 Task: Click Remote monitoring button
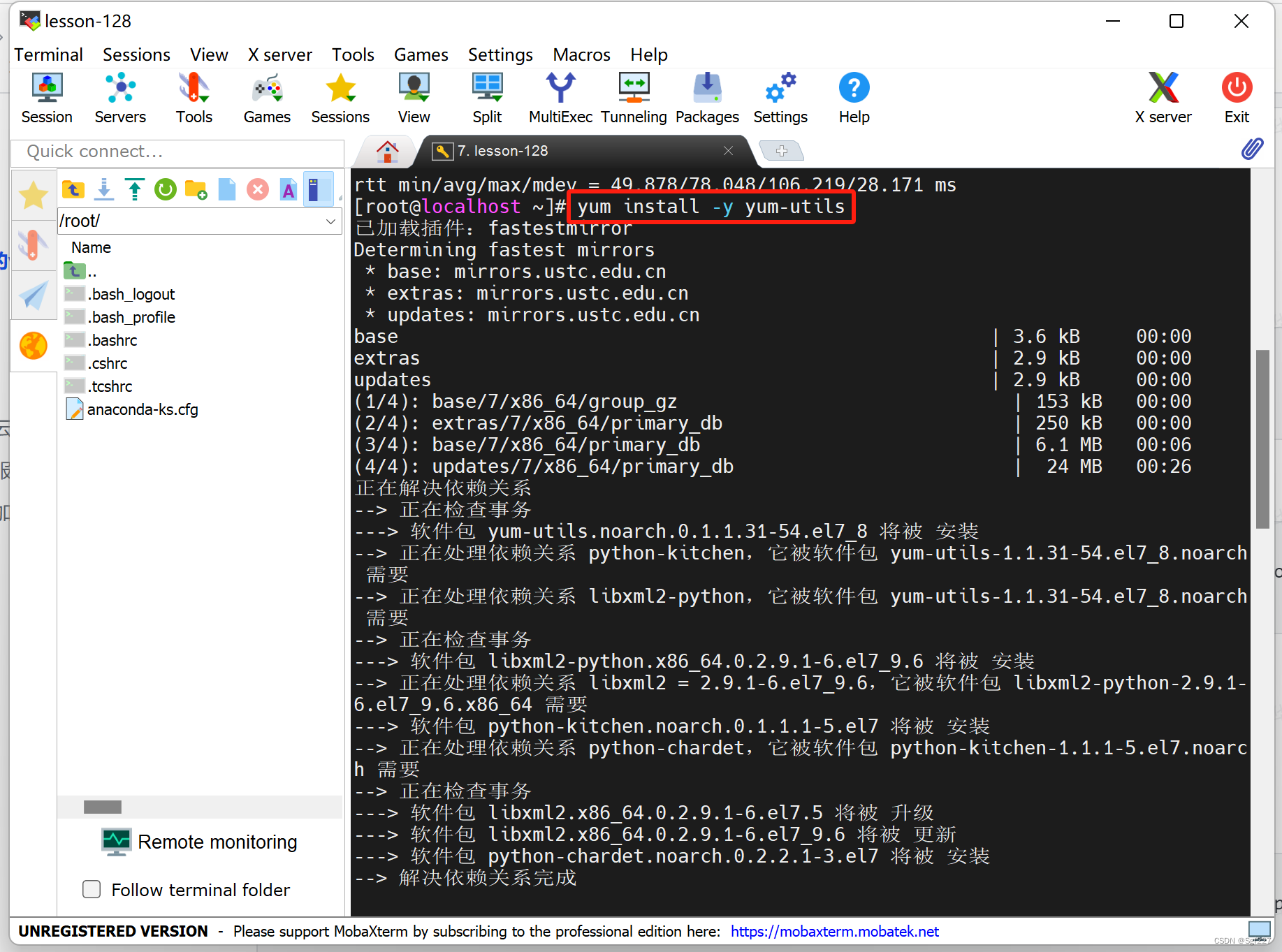coord(200,842)
